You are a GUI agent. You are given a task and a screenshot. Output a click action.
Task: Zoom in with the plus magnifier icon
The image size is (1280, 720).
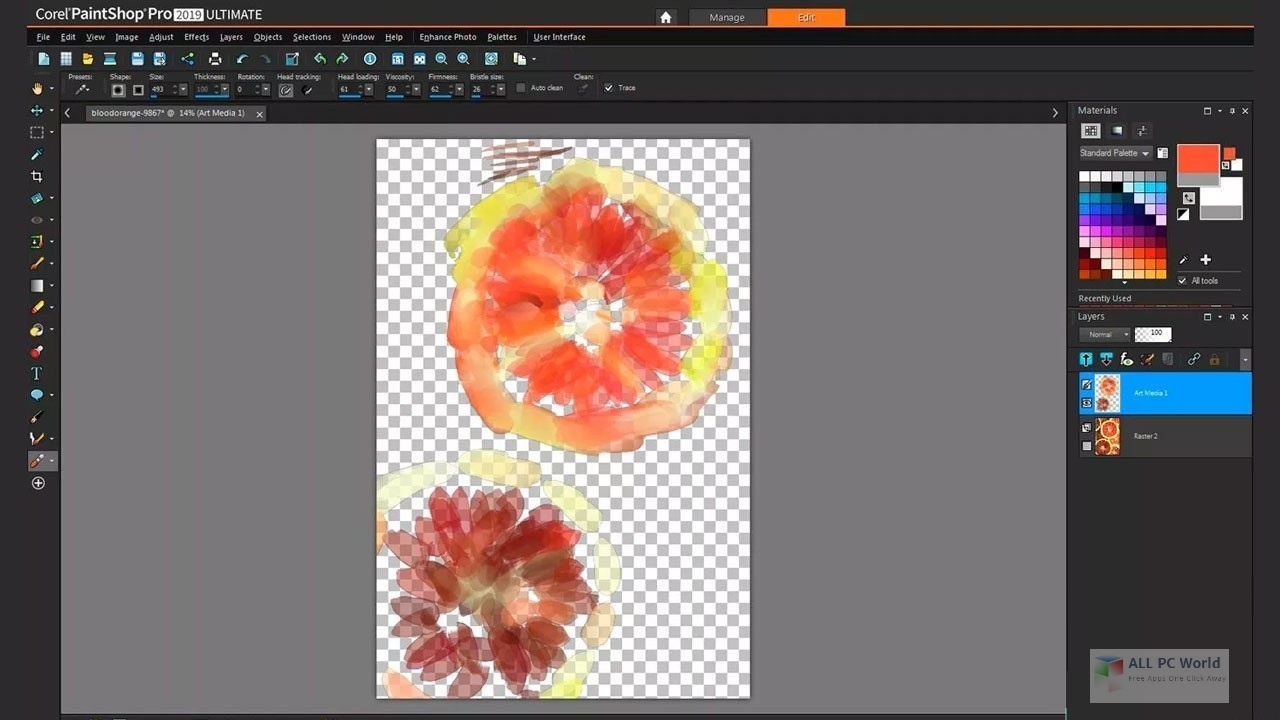463,59
